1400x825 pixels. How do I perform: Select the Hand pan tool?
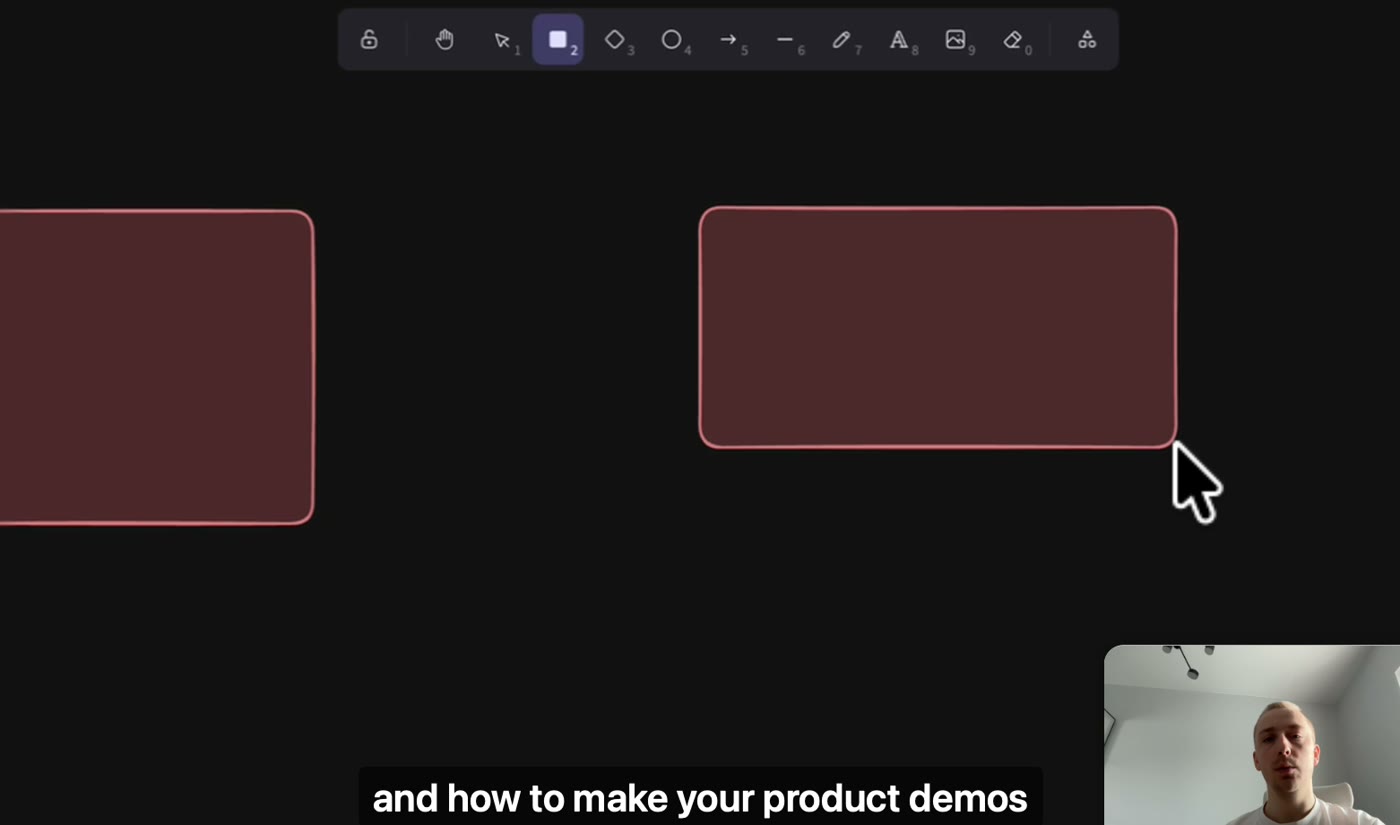[x=445, y=40]
